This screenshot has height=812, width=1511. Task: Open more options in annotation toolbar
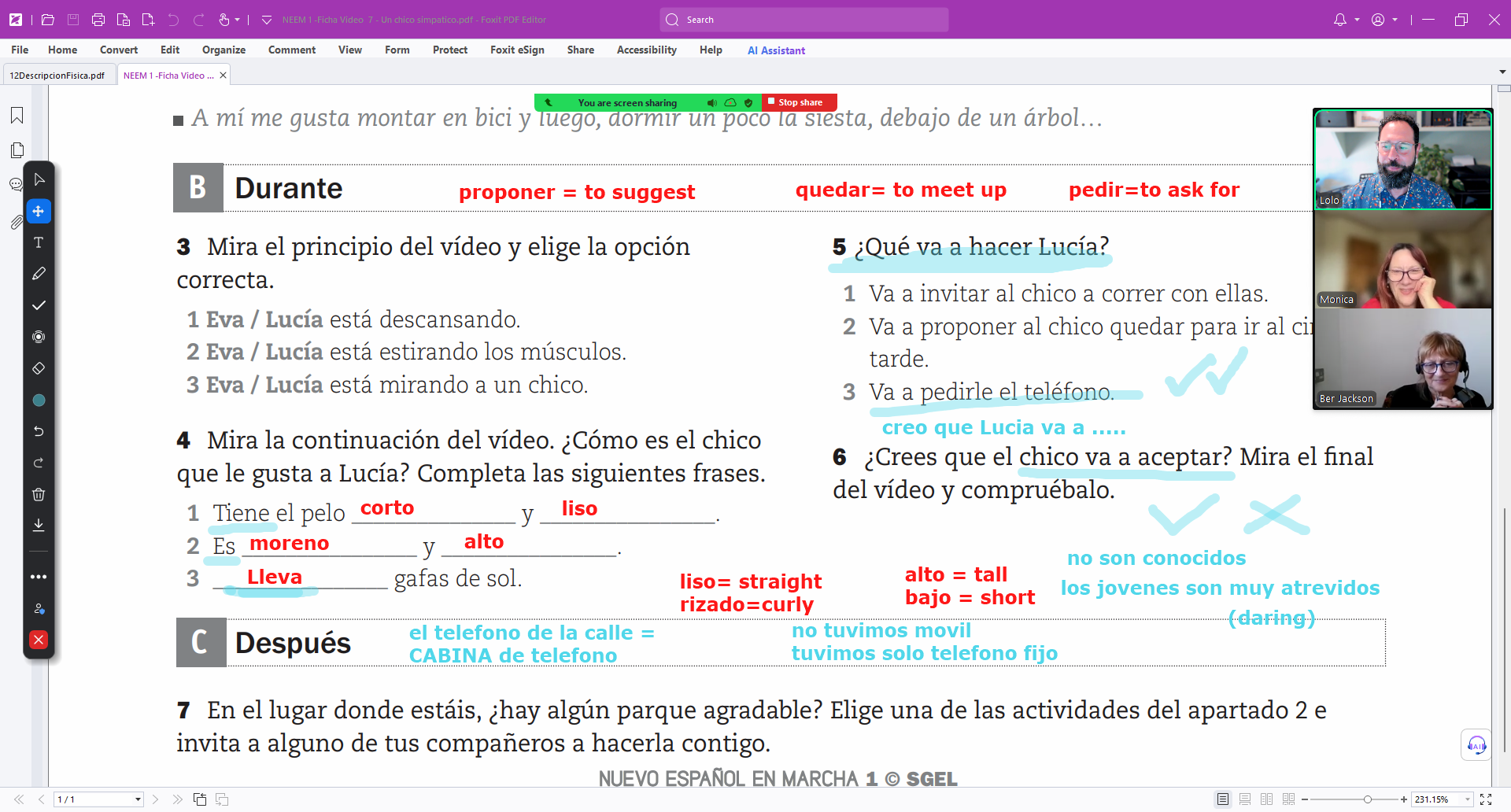coord(39,577)
